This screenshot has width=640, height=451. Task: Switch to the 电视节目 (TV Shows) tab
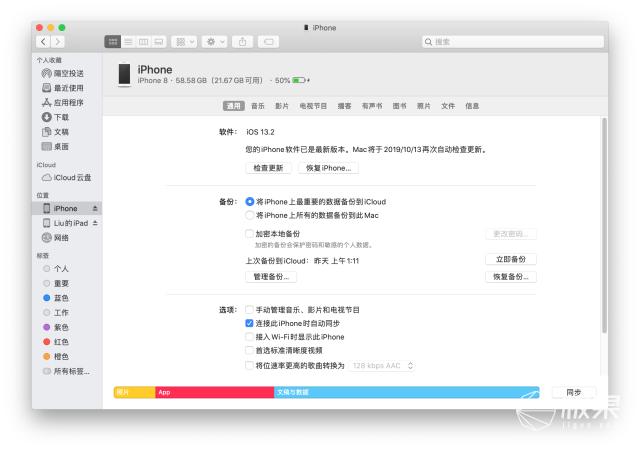pyautogui.click(x=313, y=106)
